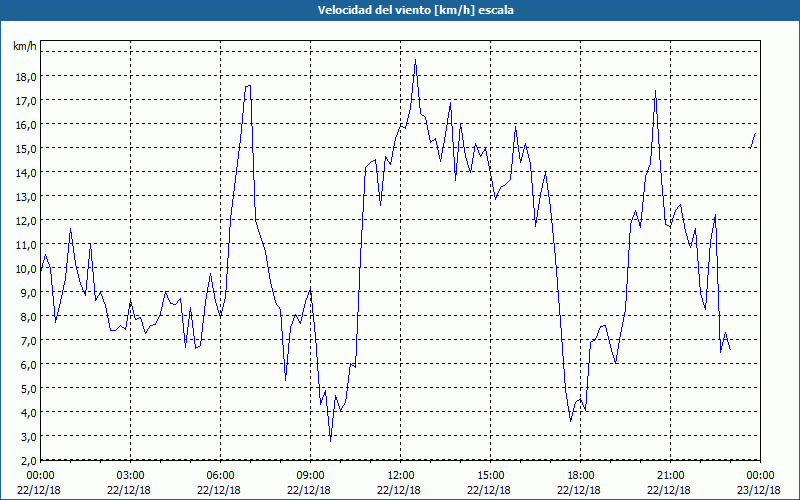
Task: Click the 10,0 y-axis label
Action: (26, 269)
